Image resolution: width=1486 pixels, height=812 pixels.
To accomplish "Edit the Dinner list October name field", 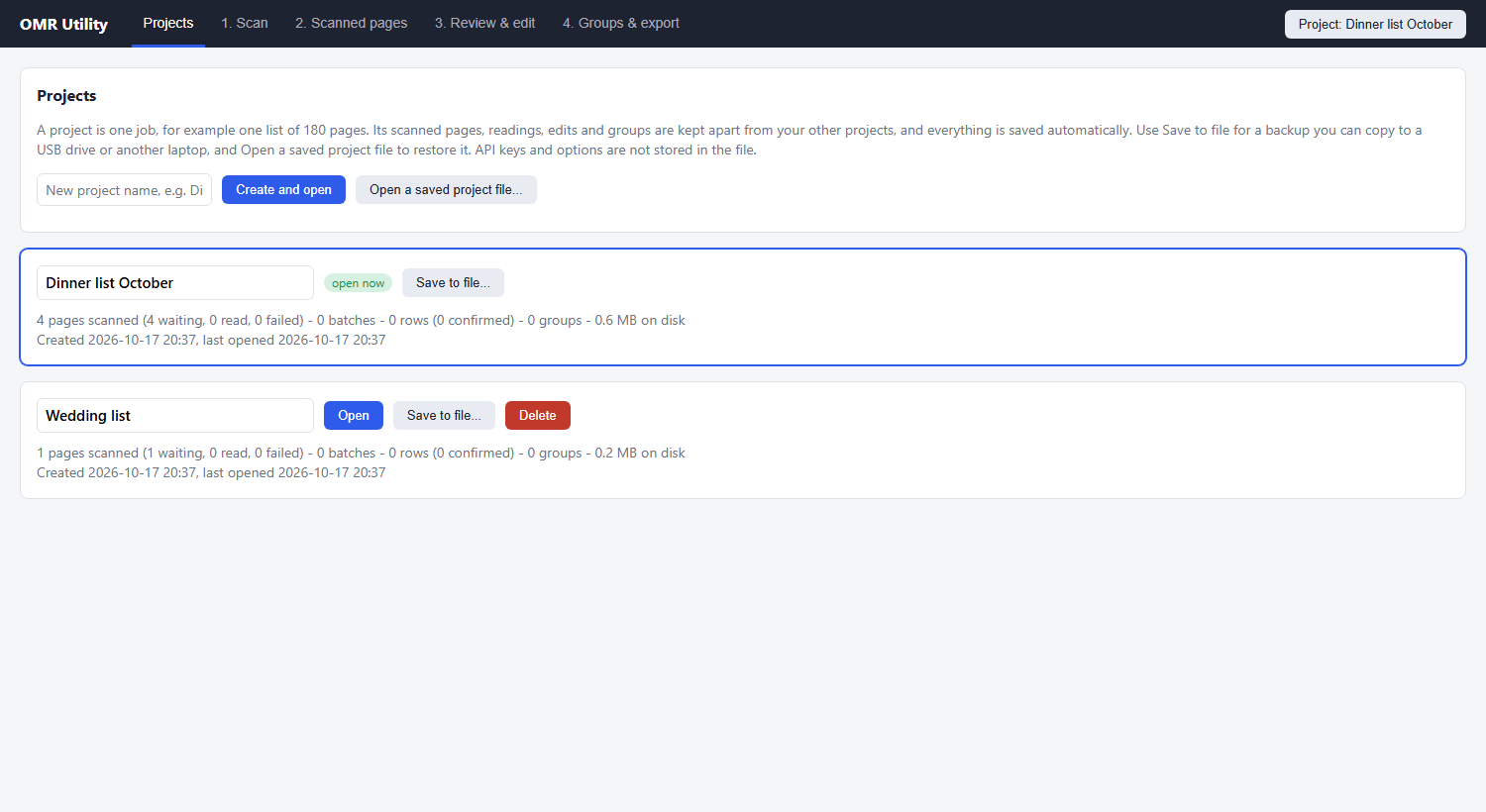I will [175, 283].
